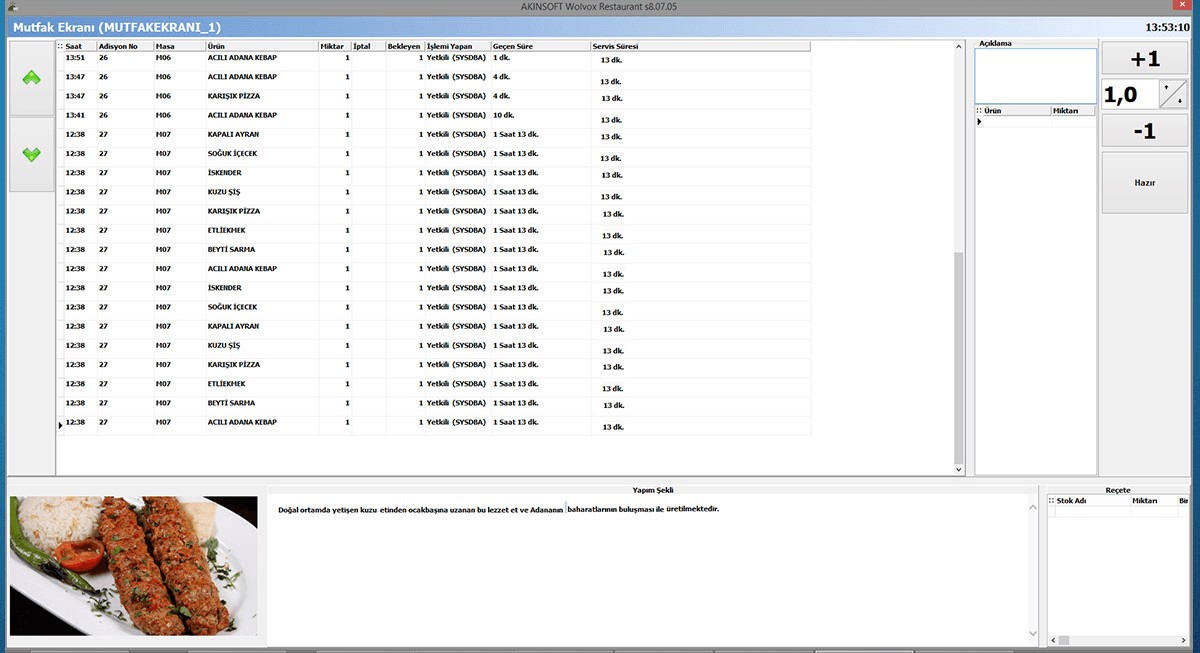Click the Adisyon No column header
This screenshot has width=1200, height=653.
(x=124, y=46)
